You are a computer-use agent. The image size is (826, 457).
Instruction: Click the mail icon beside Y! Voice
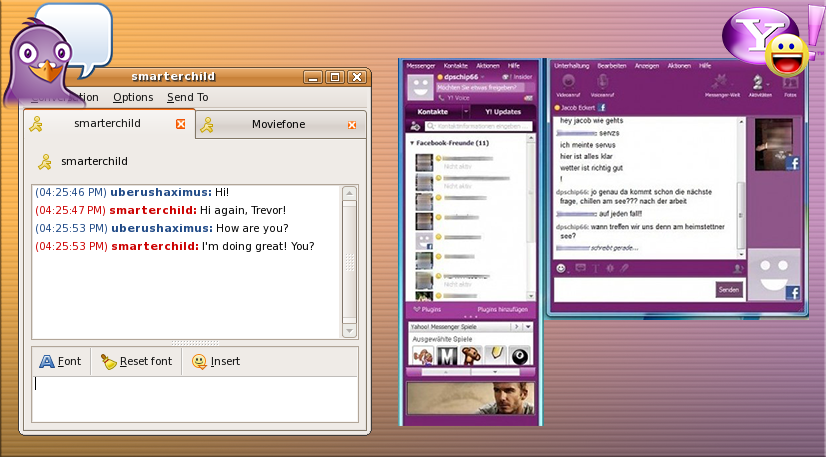528,98
